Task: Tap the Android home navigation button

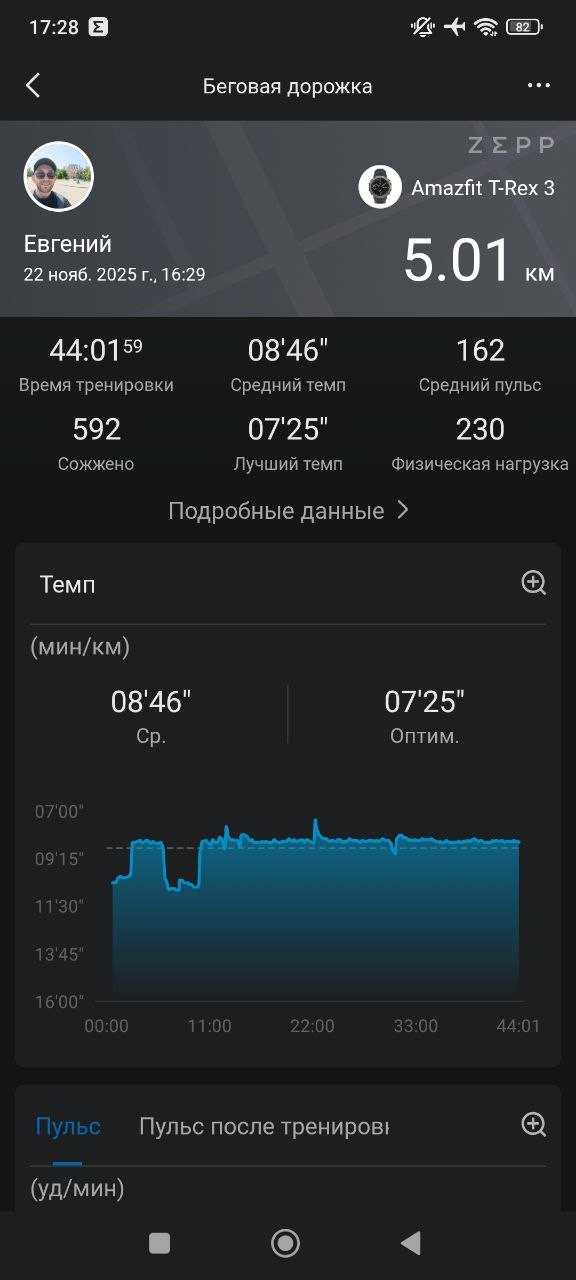Action: pyautogui.click(x=286, y=1243)
